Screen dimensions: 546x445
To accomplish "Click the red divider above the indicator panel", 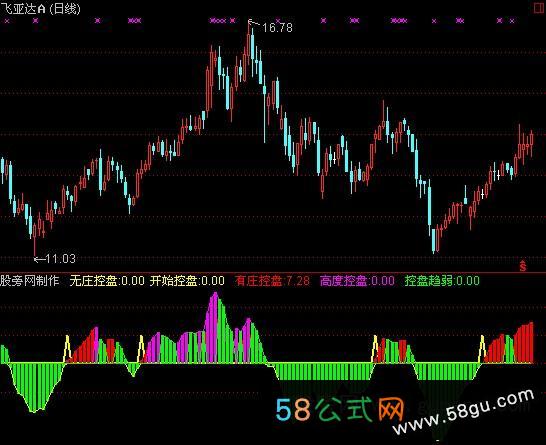I will (273, 272).
